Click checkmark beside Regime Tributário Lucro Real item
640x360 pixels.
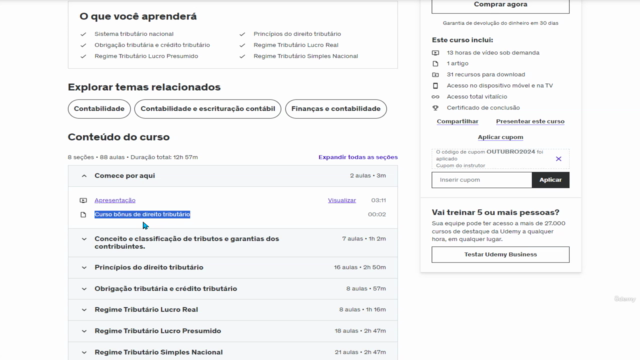click(242, 45)
